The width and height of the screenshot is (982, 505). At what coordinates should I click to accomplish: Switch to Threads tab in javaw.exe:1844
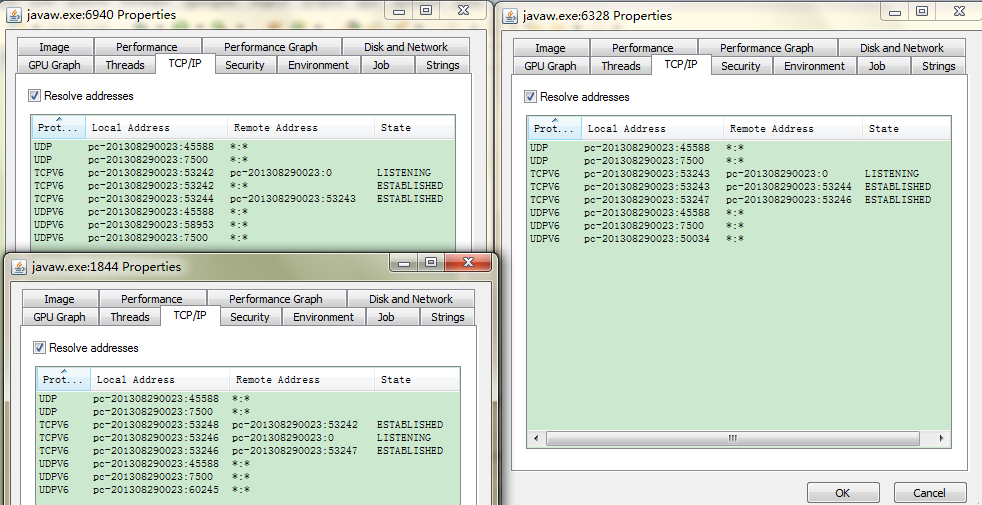130,317
